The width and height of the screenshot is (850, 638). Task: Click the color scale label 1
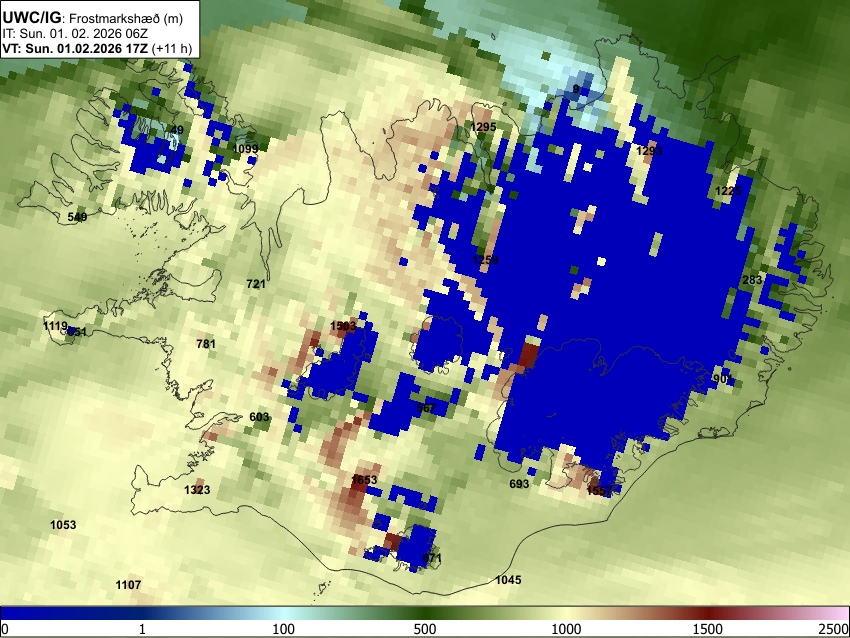pos(142,629)
